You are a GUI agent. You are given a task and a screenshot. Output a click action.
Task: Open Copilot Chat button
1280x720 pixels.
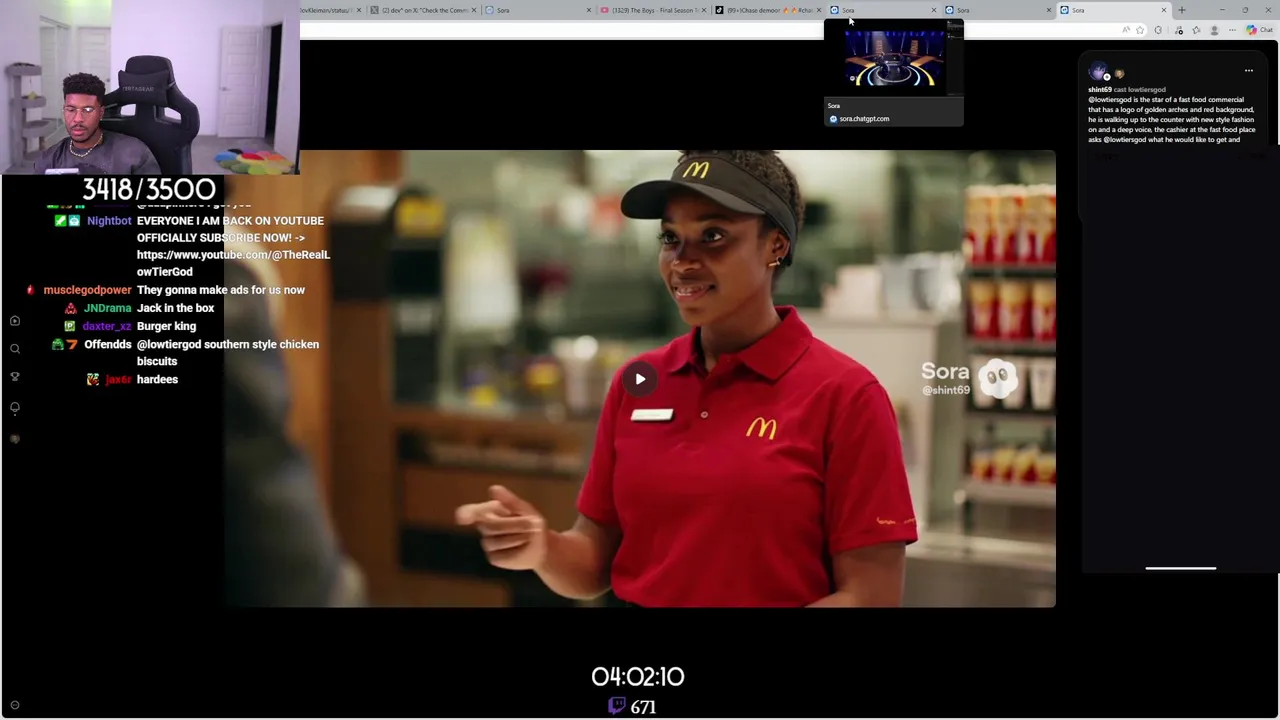coord(1260,30)
